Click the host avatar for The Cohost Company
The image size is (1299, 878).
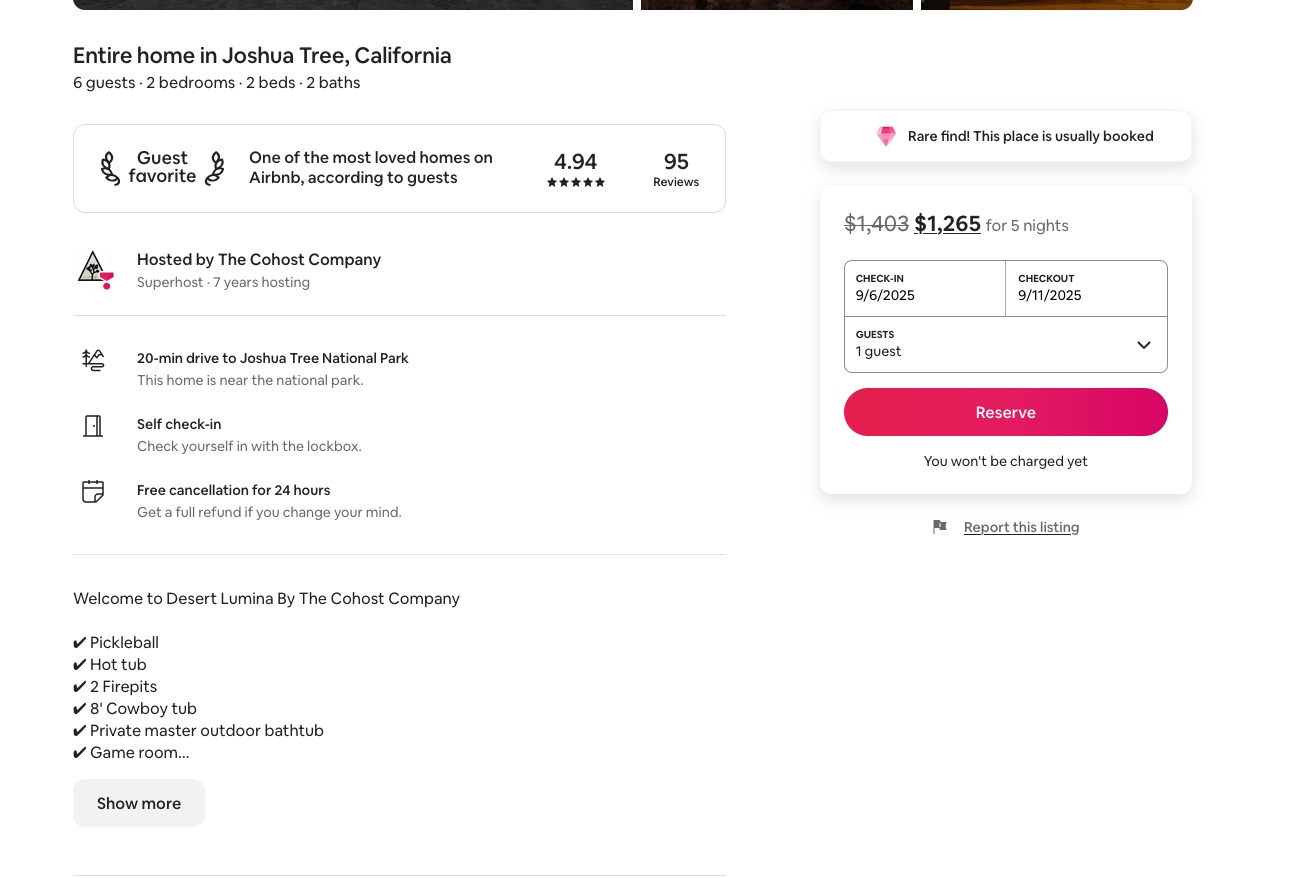point(95,270)
